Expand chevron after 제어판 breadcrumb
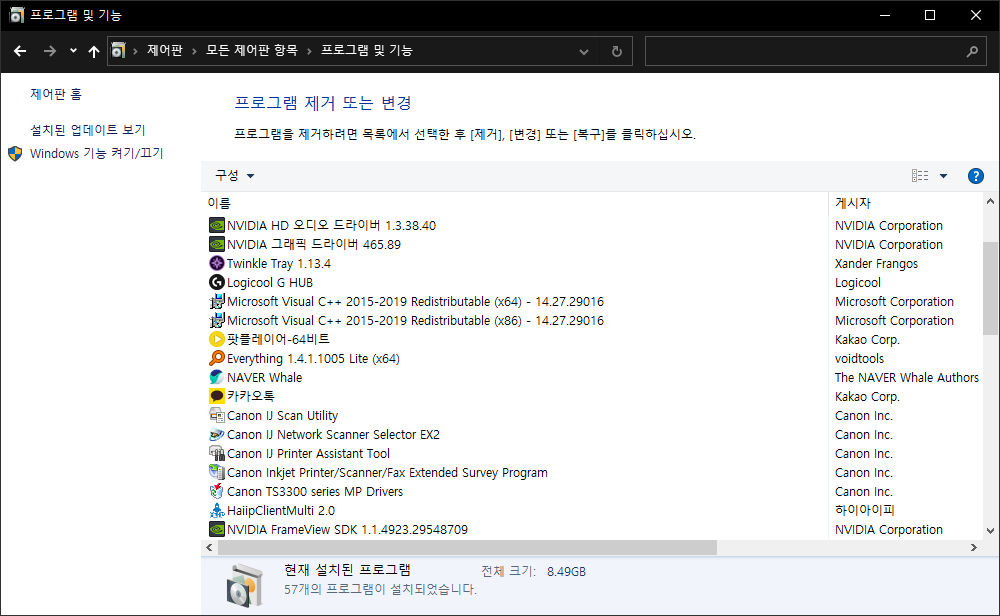The width and height of the screenshot is (1000, 616). click(x=194, y=51)
